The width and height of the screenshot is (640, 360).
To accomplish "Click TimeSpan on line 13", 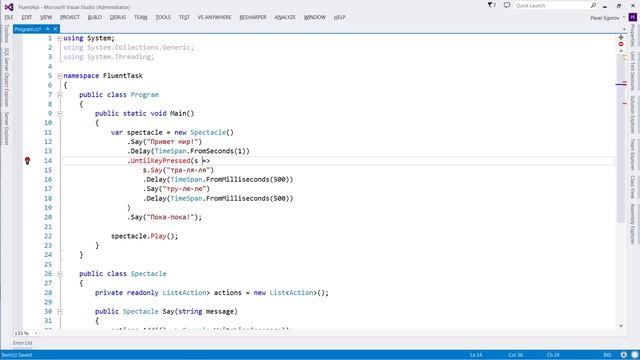I will 170,151.
